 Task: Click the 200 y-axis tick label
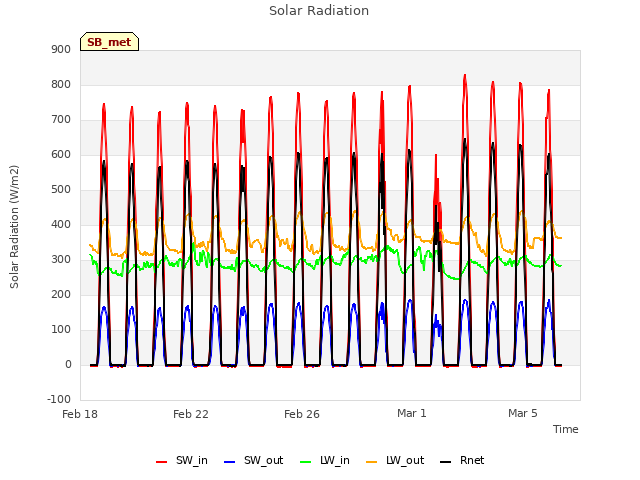pos(61,295)
